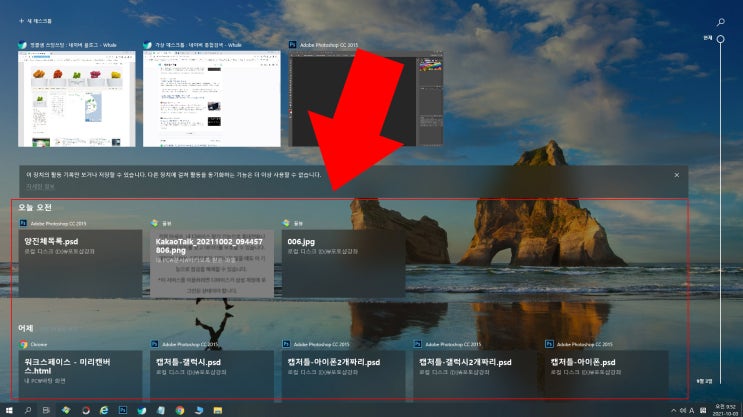Viewport: 743px width, 417px height.
Task: Click the 어제 section heading
Action: coord(26,328)
